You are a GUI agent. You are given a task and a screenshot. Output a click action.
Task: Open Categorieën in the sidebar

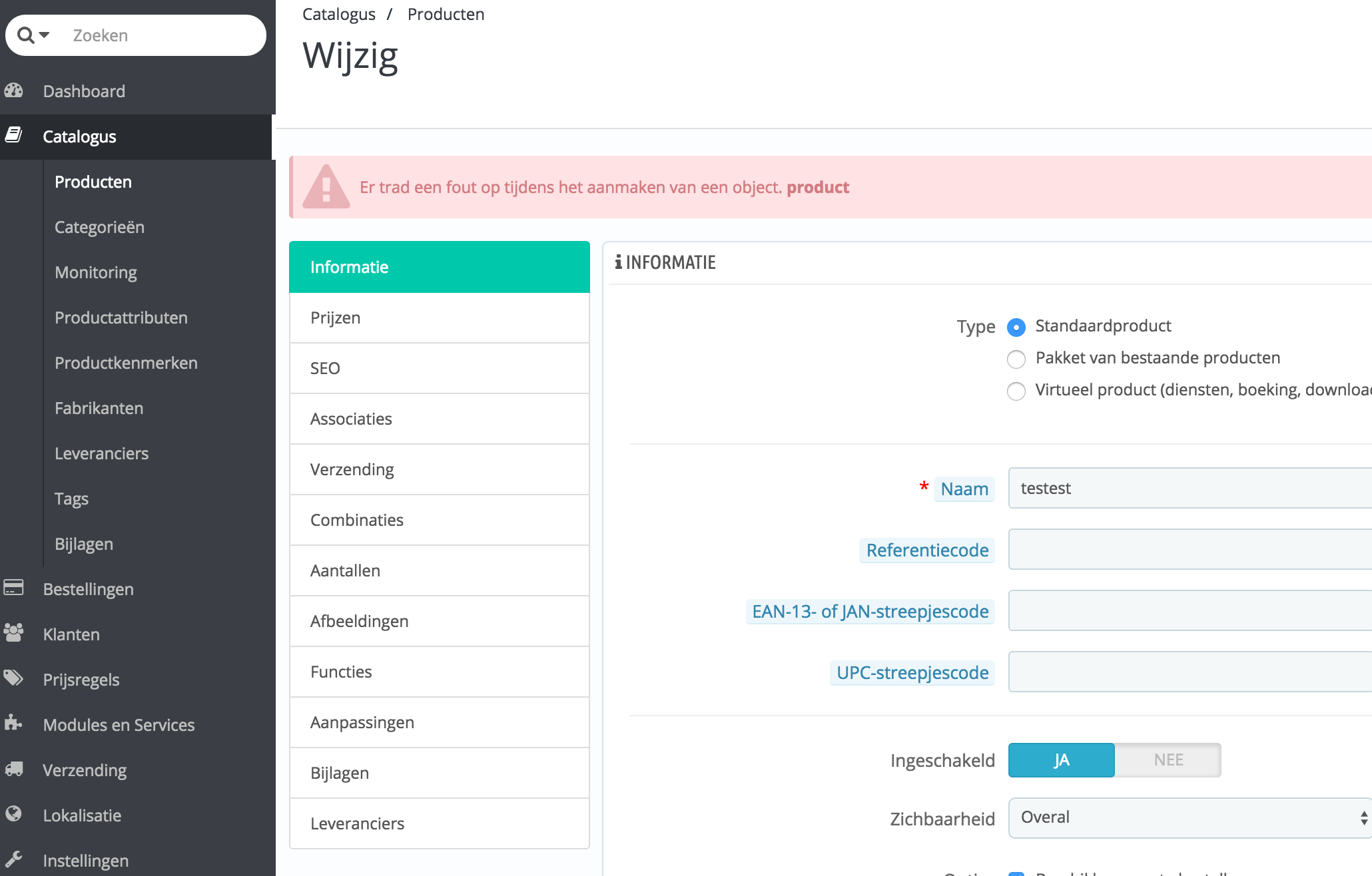tap(99, 227)
